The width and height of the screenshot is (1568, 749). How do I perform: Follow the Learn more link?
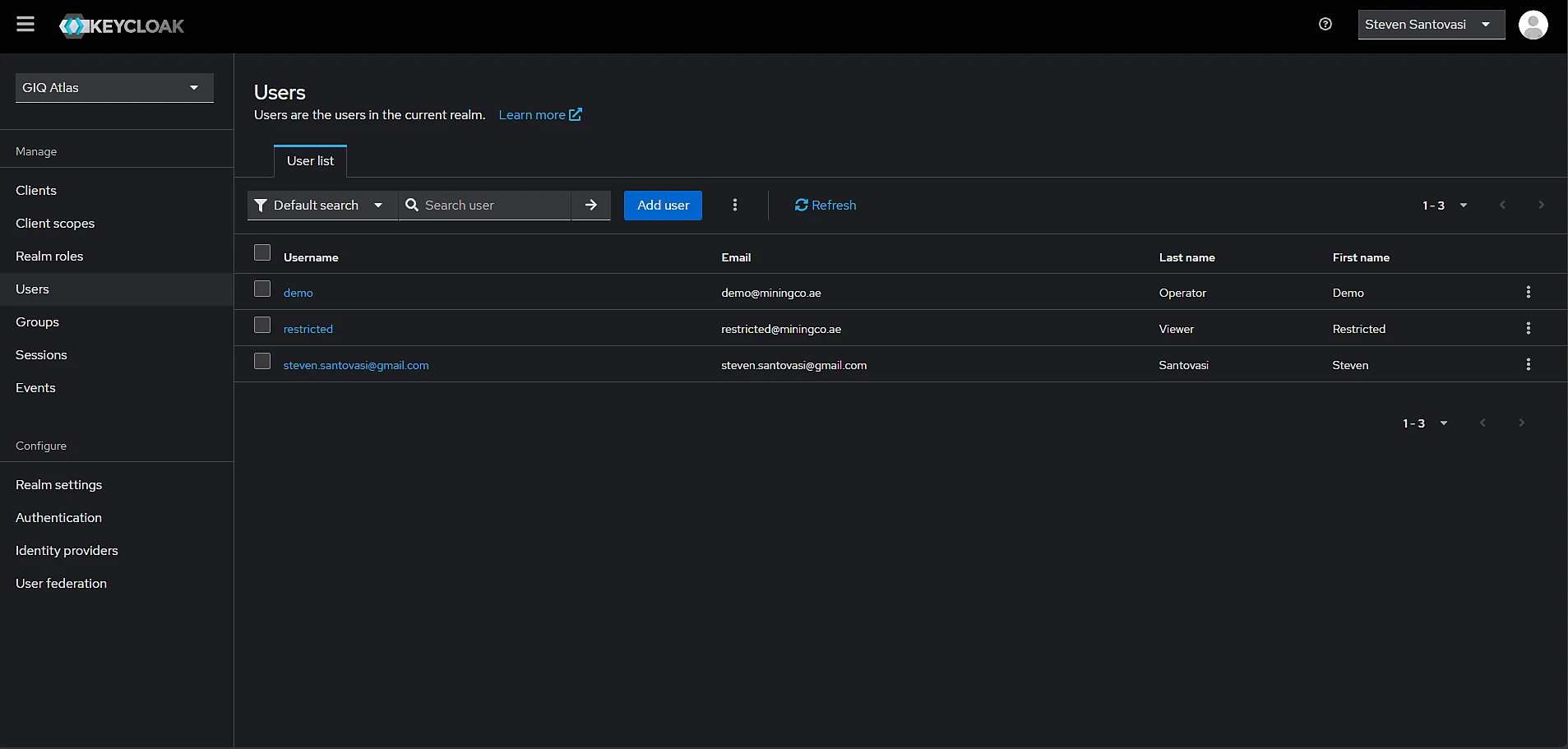pos(539,115)
